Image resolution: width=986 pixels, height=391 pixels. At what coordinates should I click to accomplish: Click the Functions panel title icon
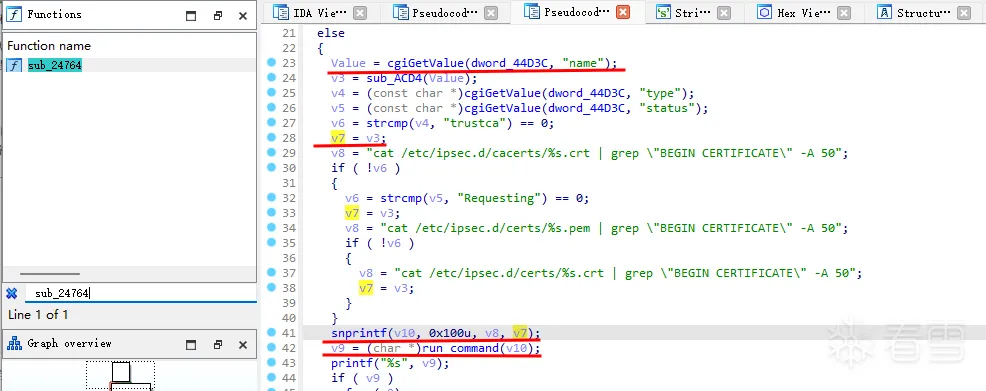coord(14,14)
